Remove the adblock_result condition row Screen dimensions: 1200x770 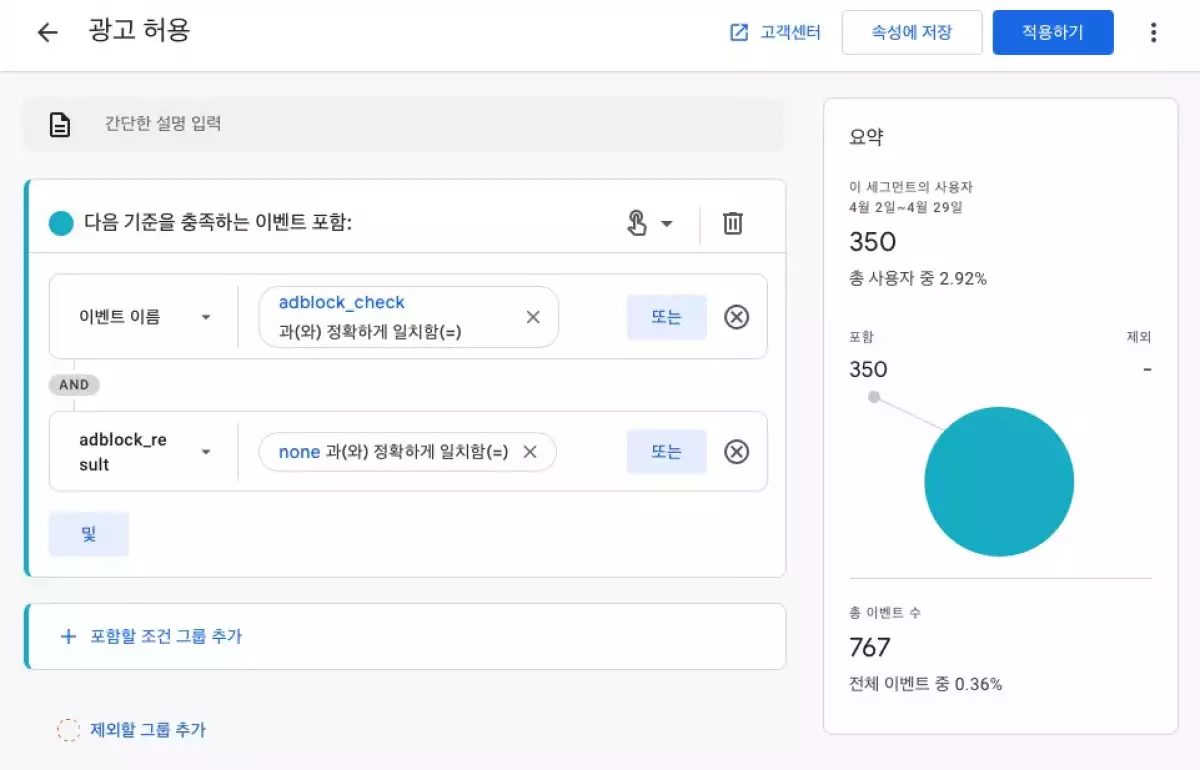(736, 452)
